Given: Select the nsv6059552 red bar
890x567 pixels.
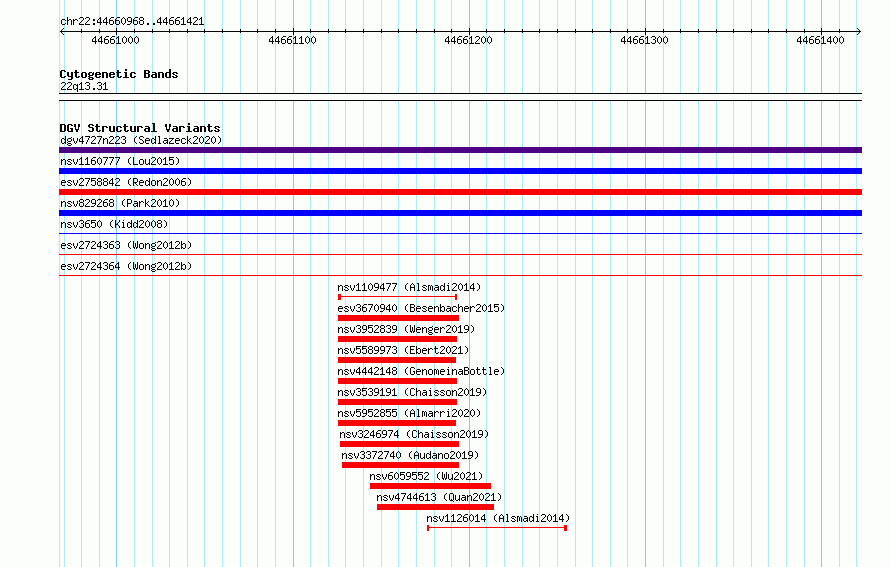Looking at the screenshot, I should tap(430, 486).
